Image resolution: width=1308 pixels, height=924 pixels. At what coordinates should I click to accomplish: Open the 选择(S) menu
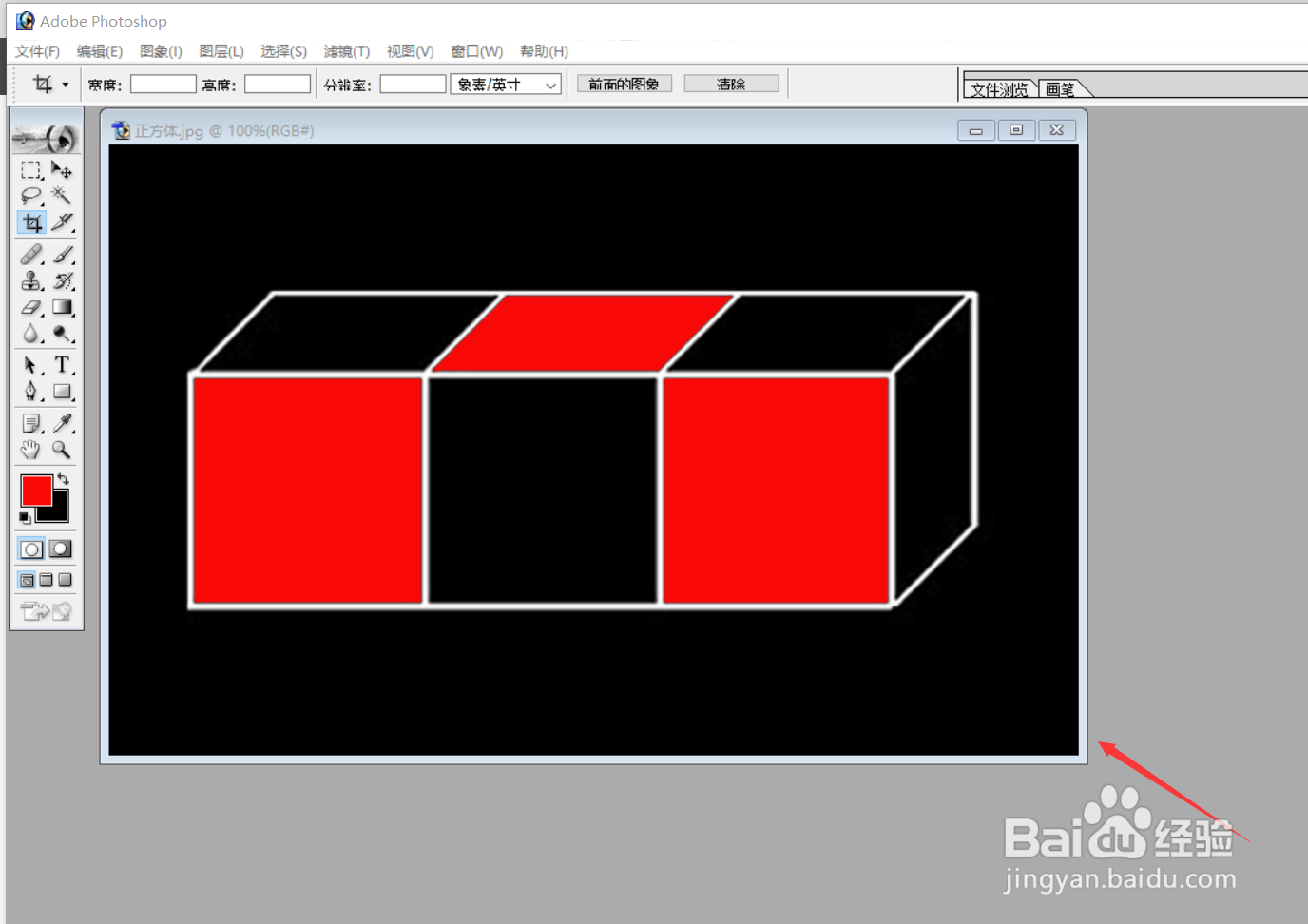pos(283,51)
